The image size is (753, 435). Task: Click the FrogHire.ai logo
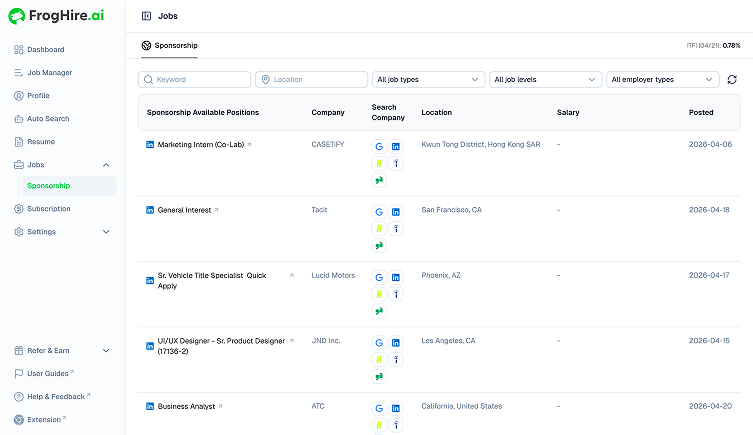[56, 16]
